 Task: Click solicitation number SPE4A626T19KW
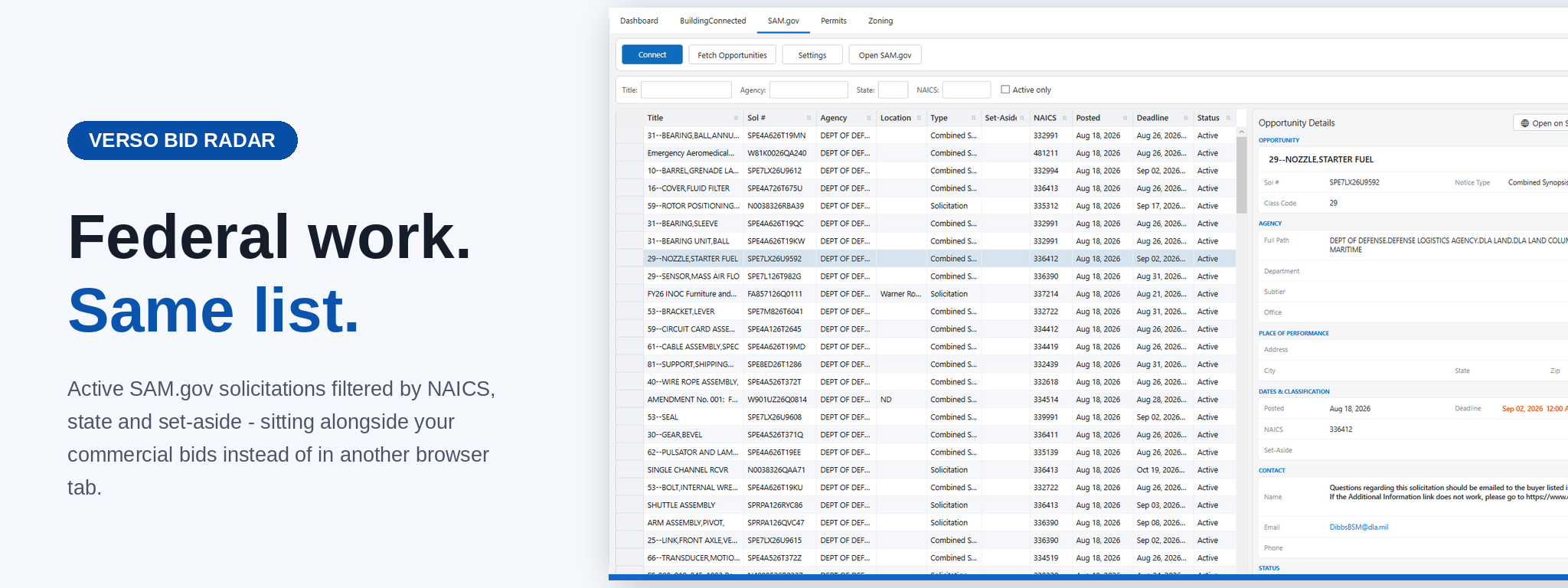[x=776, y=241]
